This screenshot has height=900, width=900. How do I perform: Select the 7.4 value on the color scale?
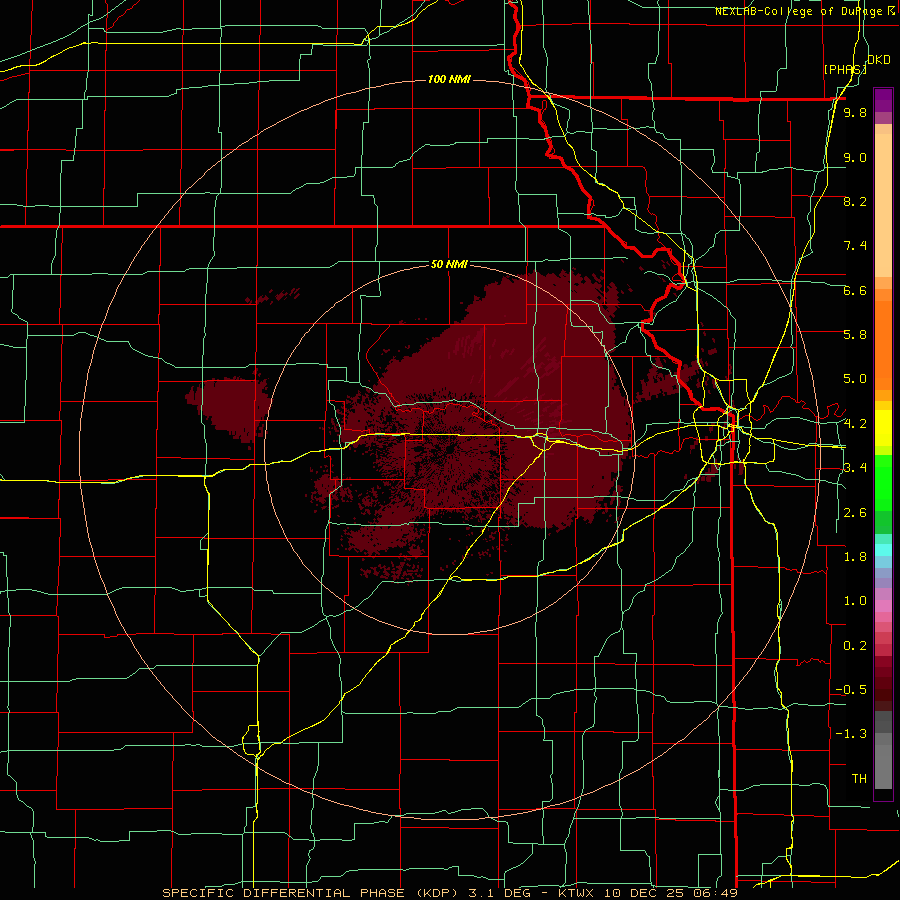(855, 246)
